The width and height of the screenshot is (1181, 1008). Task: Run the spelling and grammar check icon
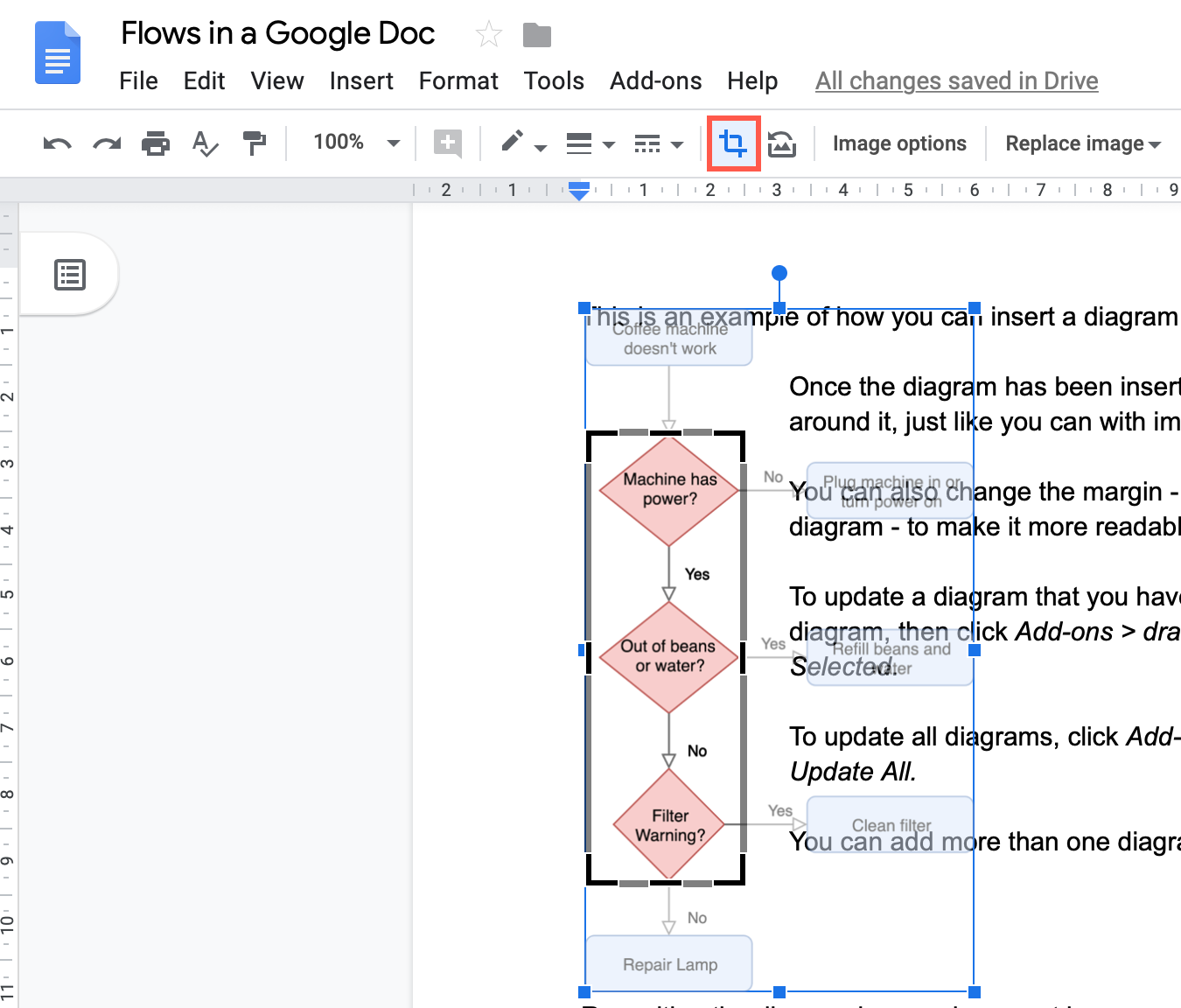click(x=205, y=143)
